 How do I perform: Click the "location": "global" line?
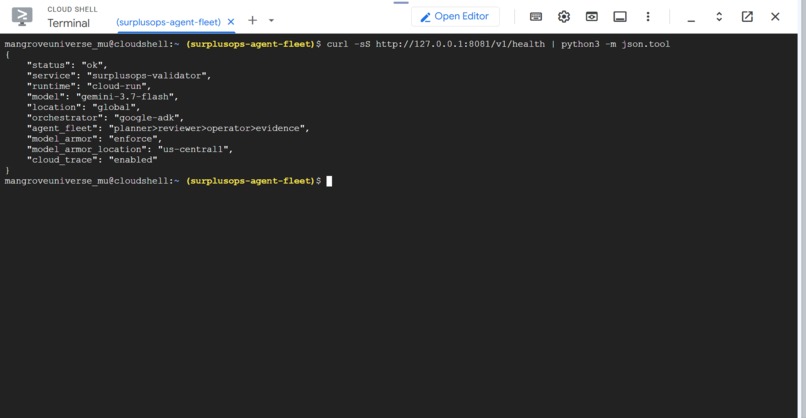tap(83, 107)
